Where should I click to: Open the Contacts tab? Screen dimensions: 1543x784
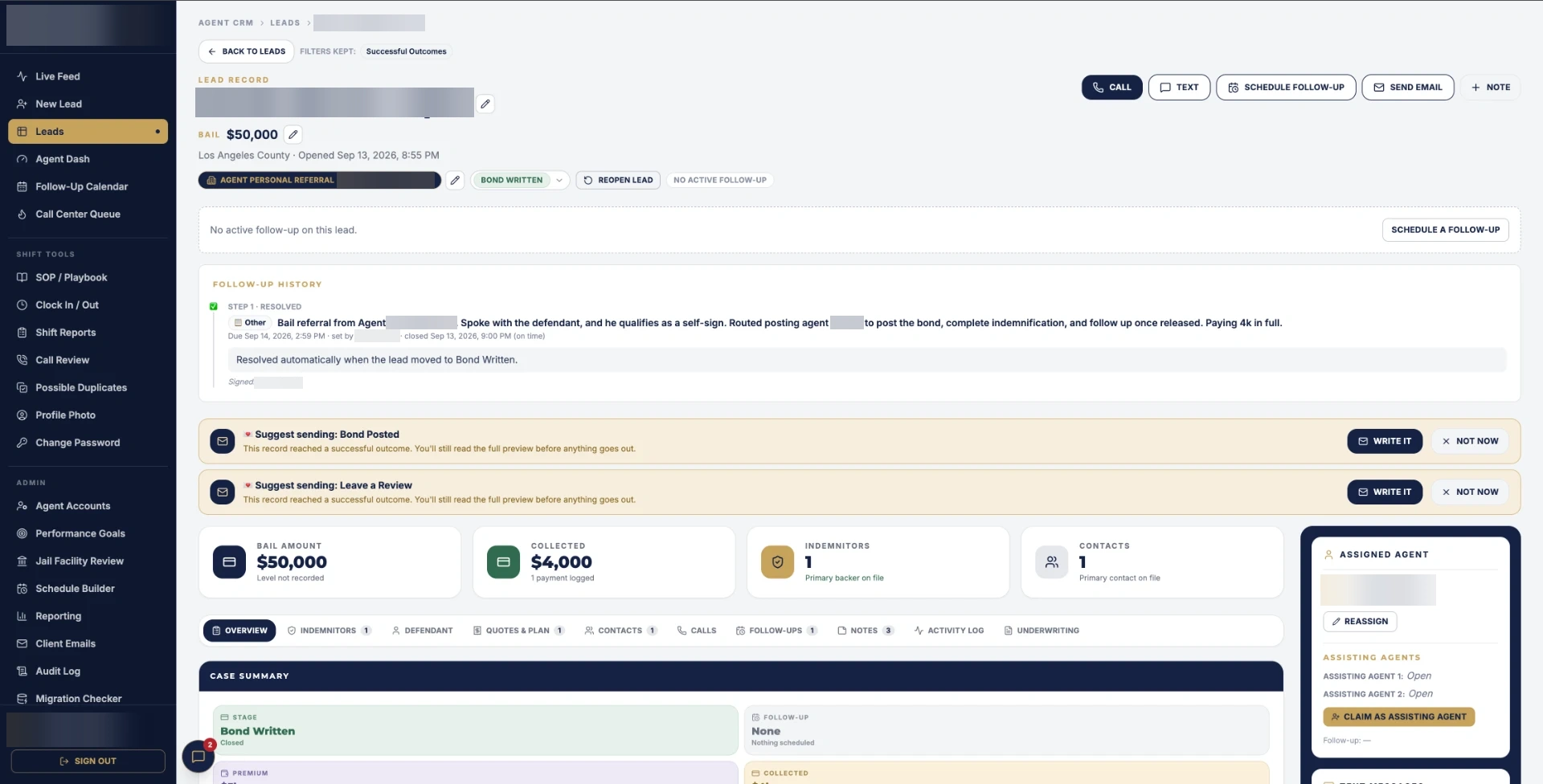pyautogui.click(x=620, y=631)
